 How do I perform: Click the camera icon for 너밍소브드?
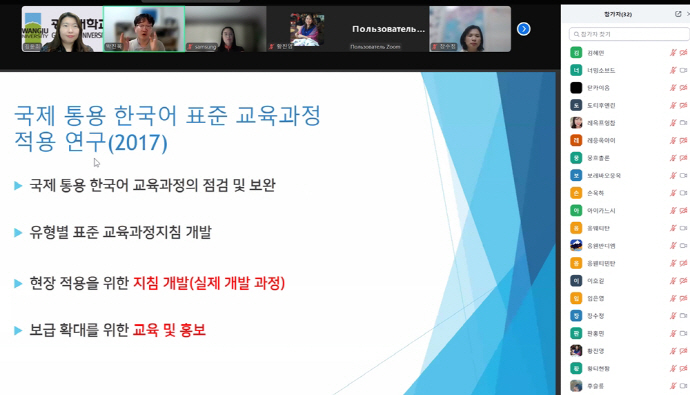683,70
